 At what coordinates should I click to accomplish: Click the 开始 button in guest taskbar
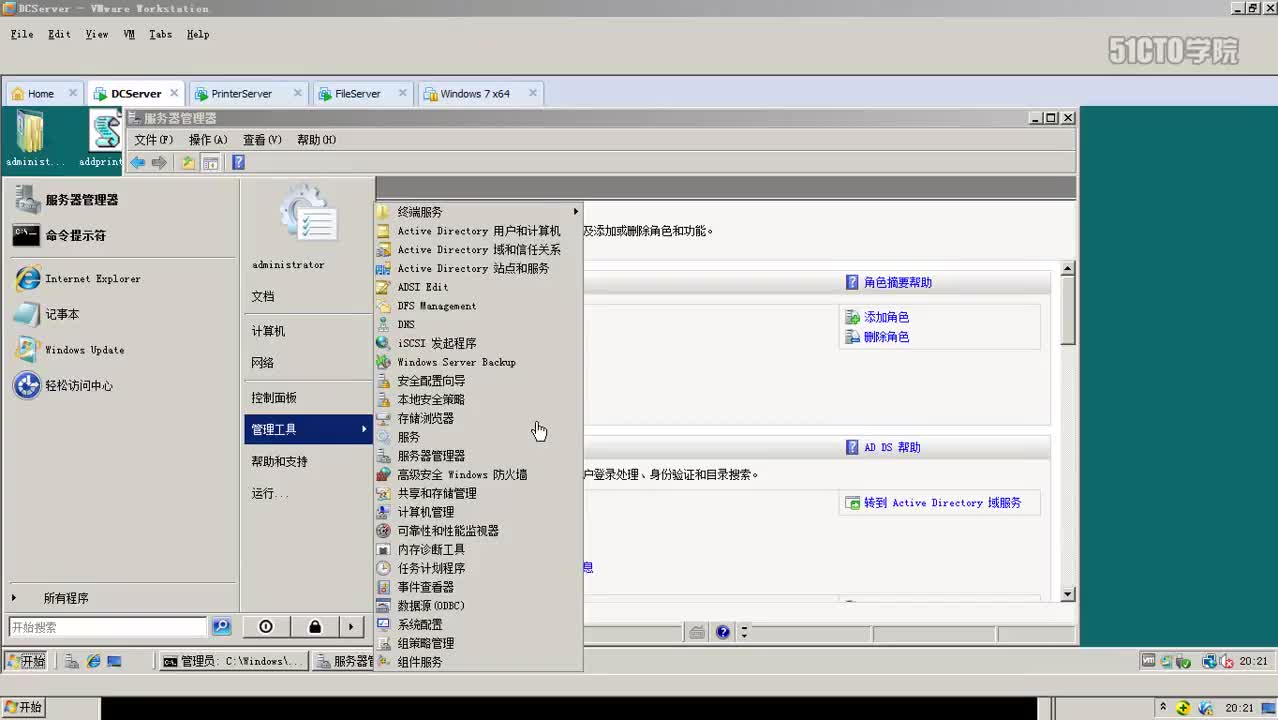[25, 661]
